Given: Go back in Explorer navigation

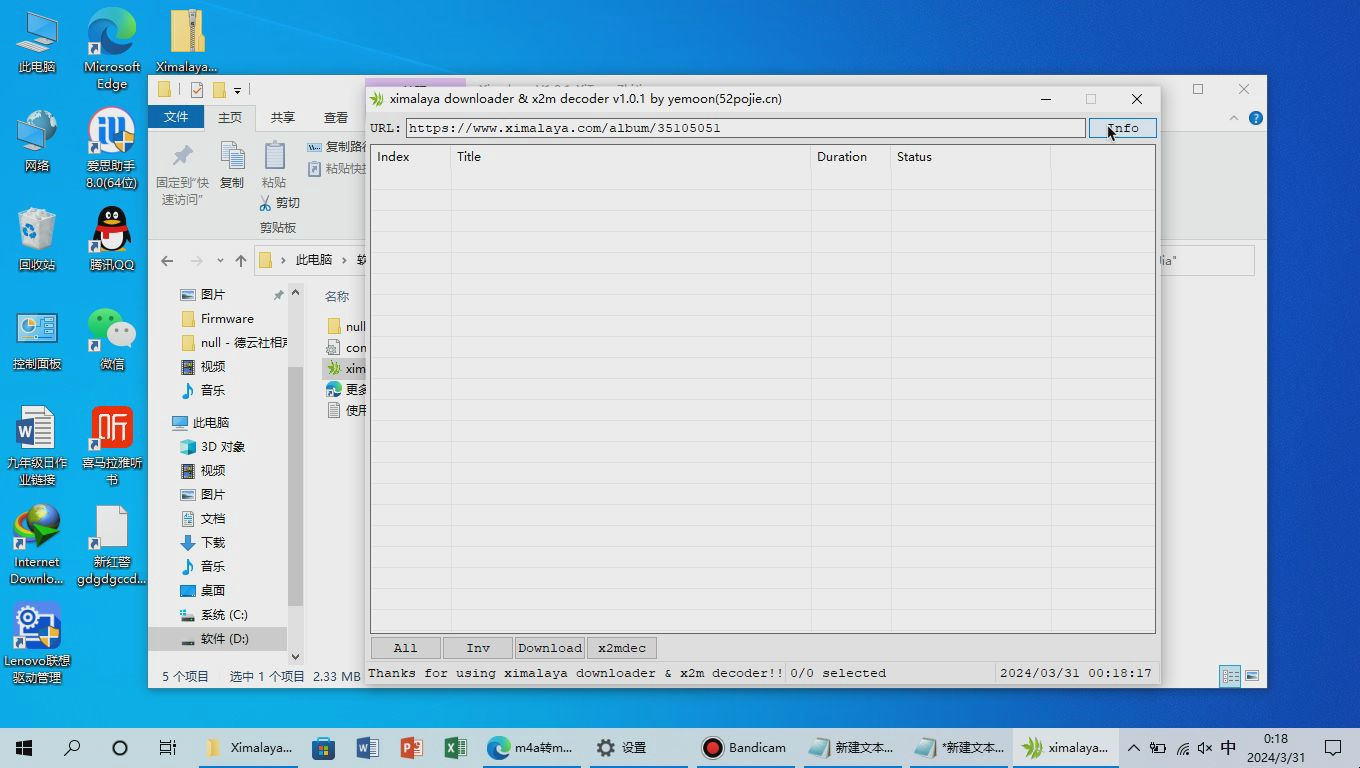Looking at the screenshot, I should 167,261.
